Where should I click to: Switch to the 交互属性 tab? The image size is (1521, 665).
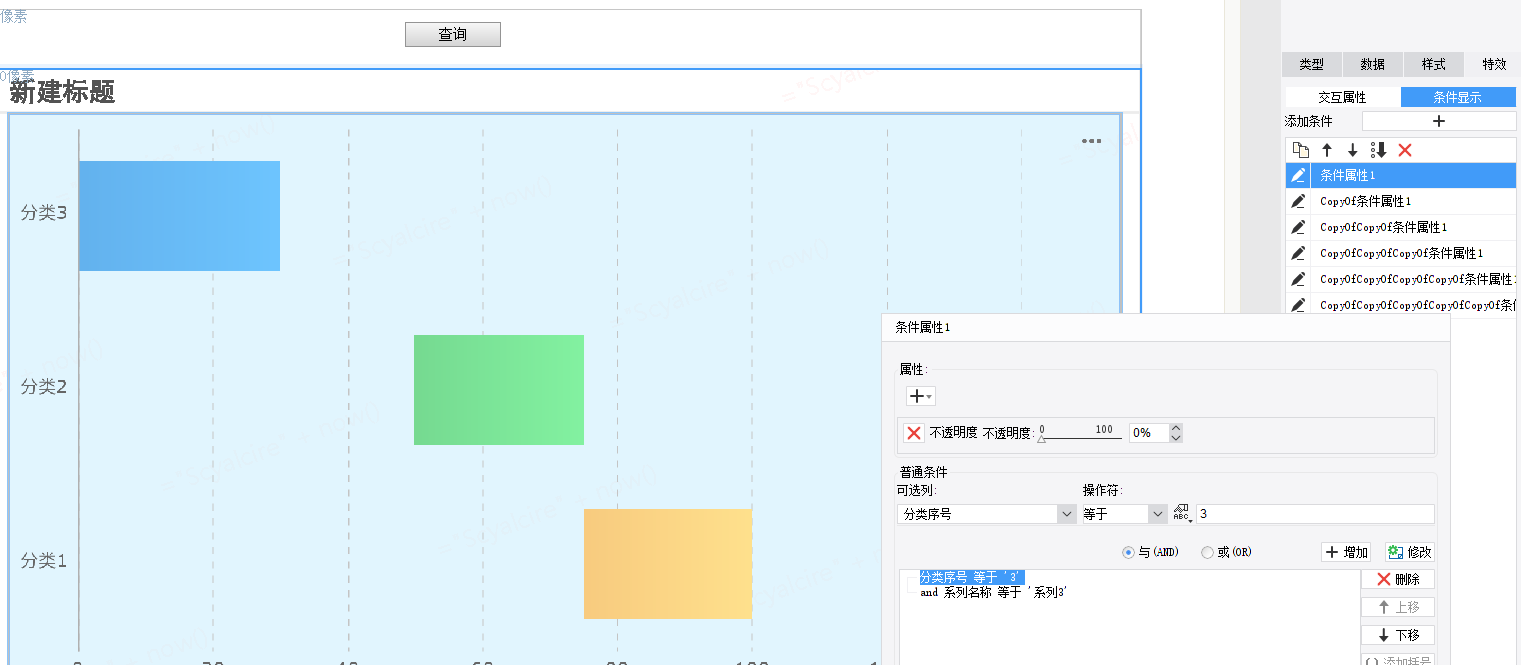1342,97
